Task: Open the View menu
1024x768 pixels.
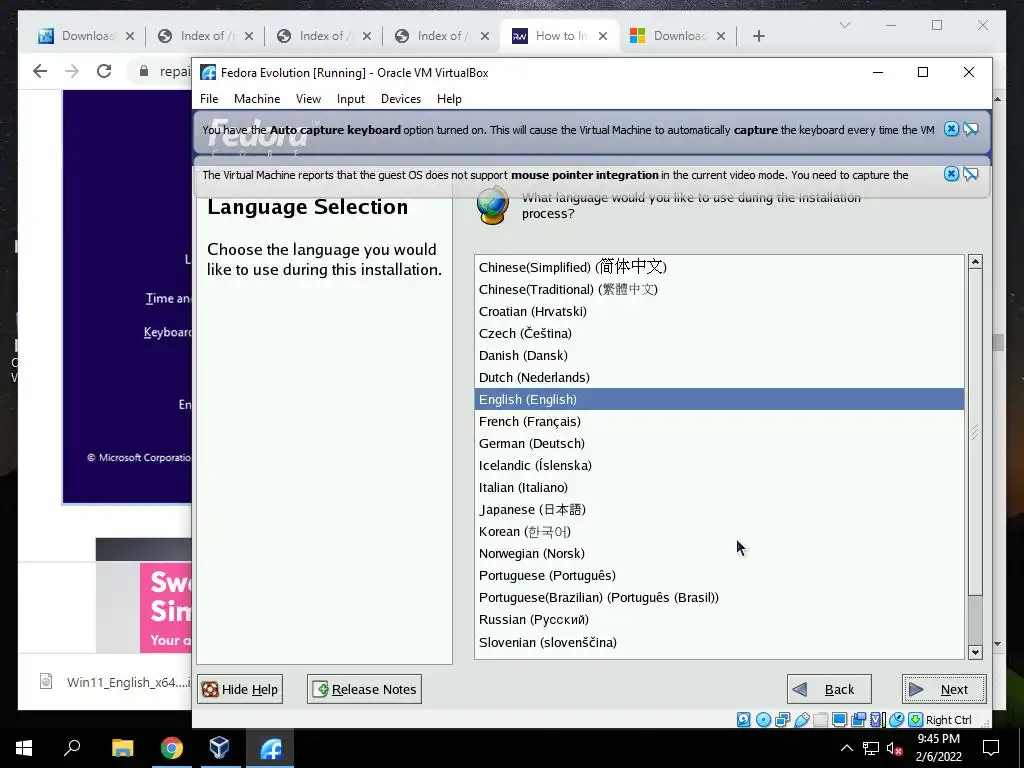Action: [308, 99]
